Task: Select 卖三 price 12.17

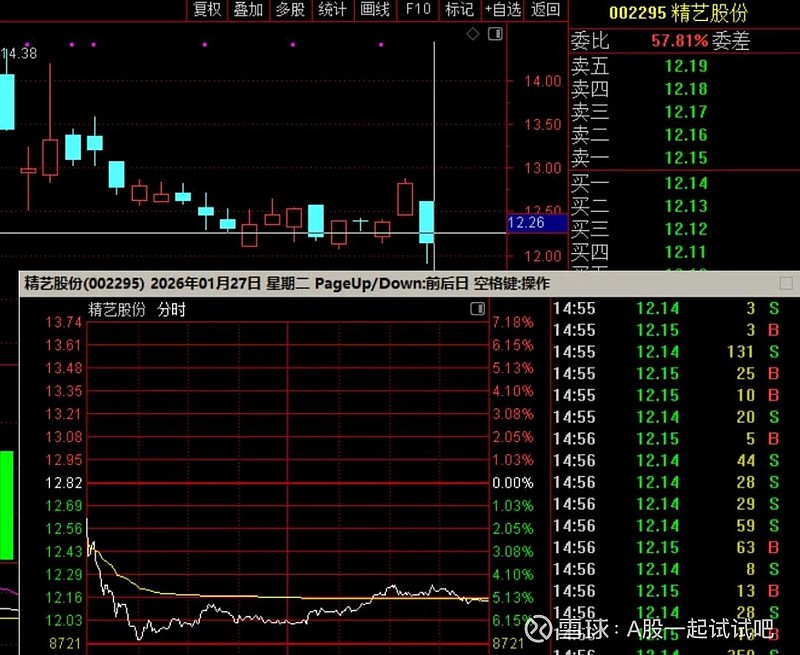Action: click(x=686, y=112)
